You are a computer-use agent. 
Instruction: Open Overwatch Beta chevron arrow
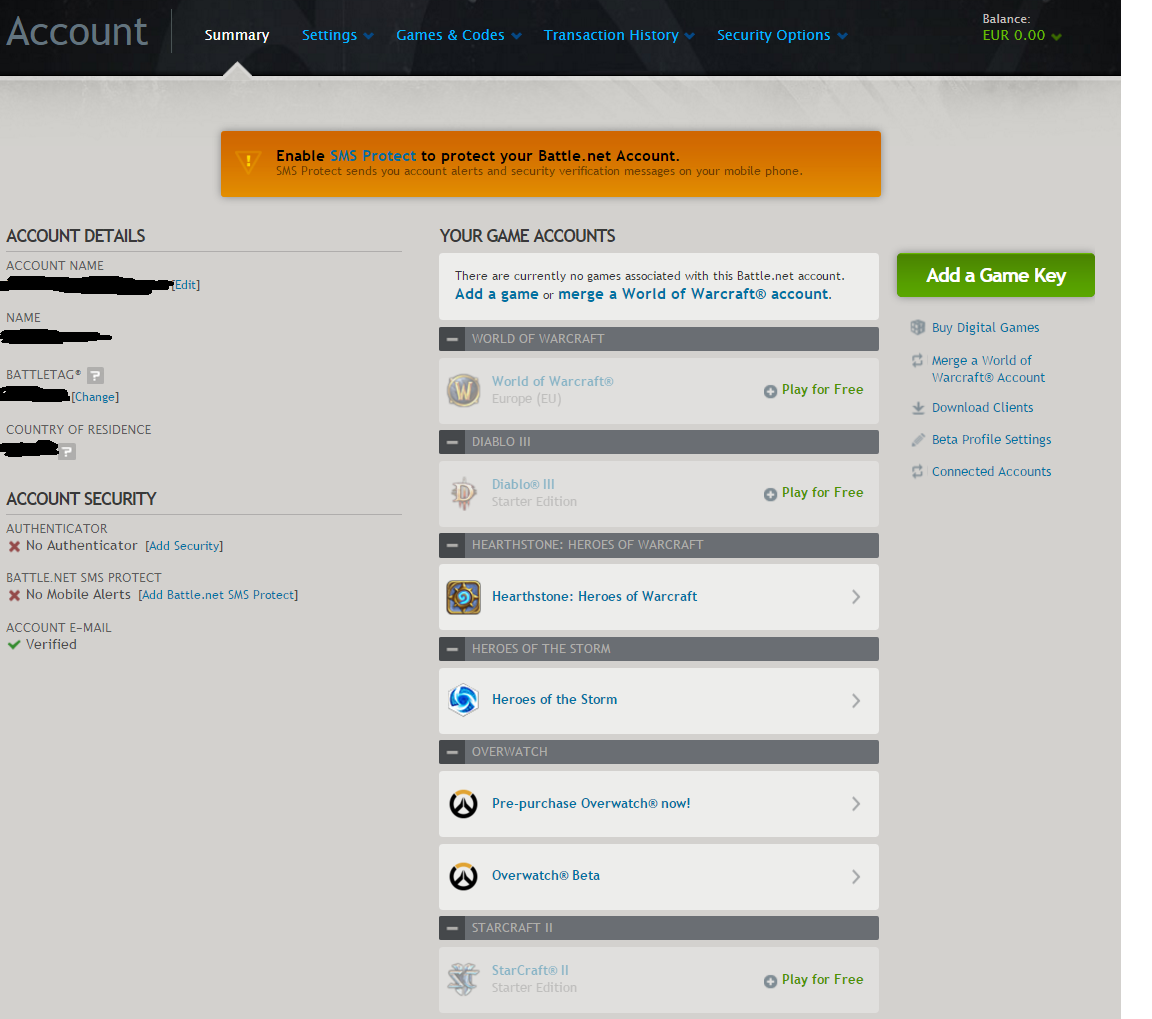[x=856, y=877]
